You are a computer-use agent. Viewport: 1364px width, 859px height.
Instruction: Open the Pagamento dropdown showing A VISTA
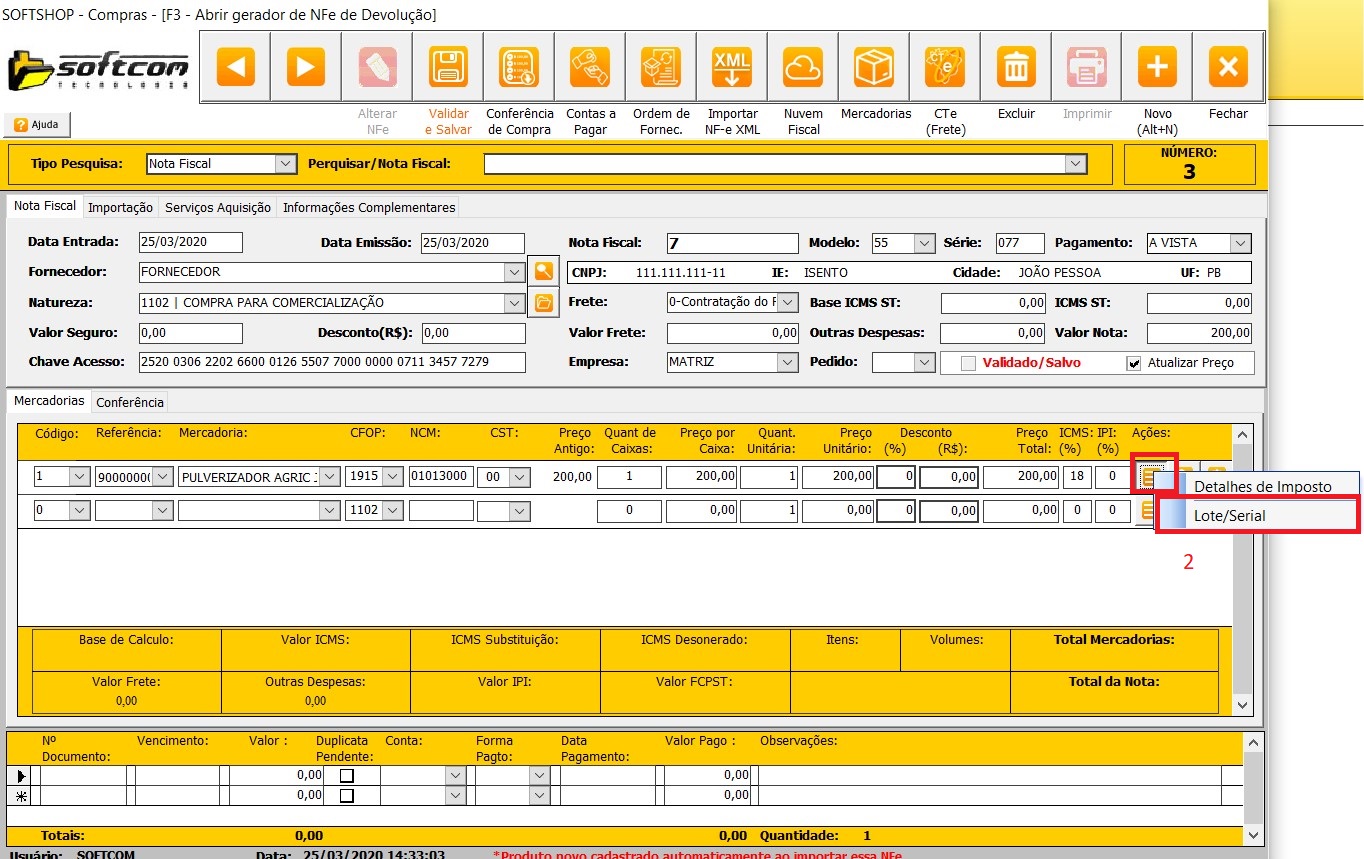tap(1240, 243)
